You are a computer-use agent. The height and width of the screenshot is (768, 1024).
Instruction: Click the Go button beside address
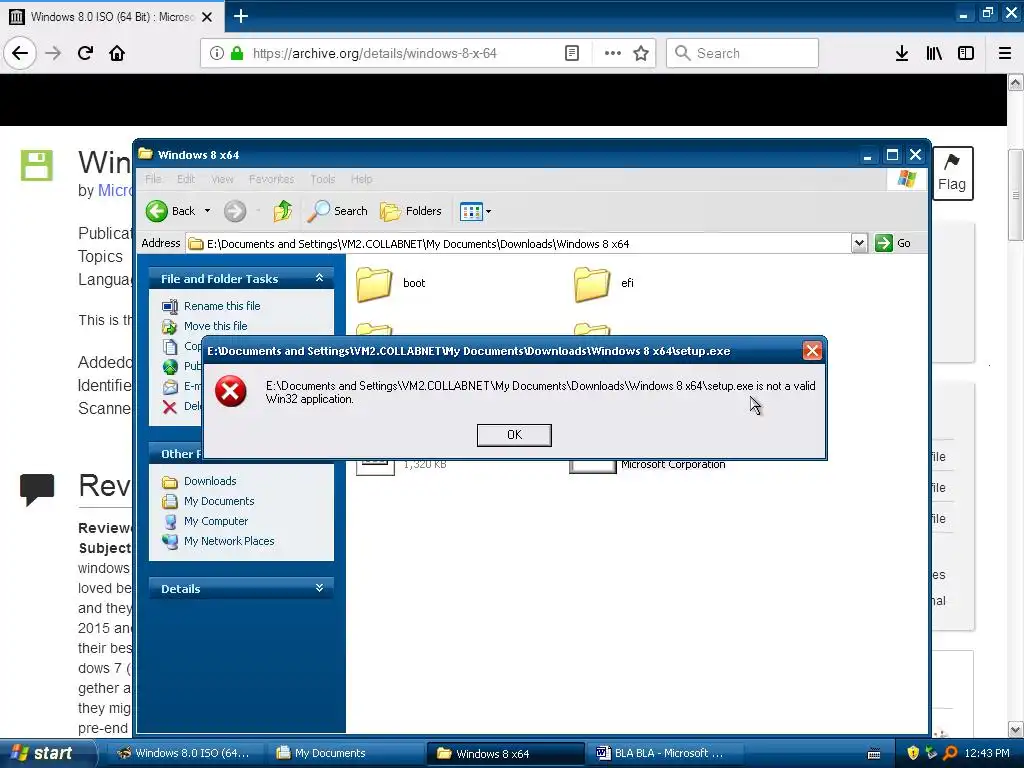(893, 243)
